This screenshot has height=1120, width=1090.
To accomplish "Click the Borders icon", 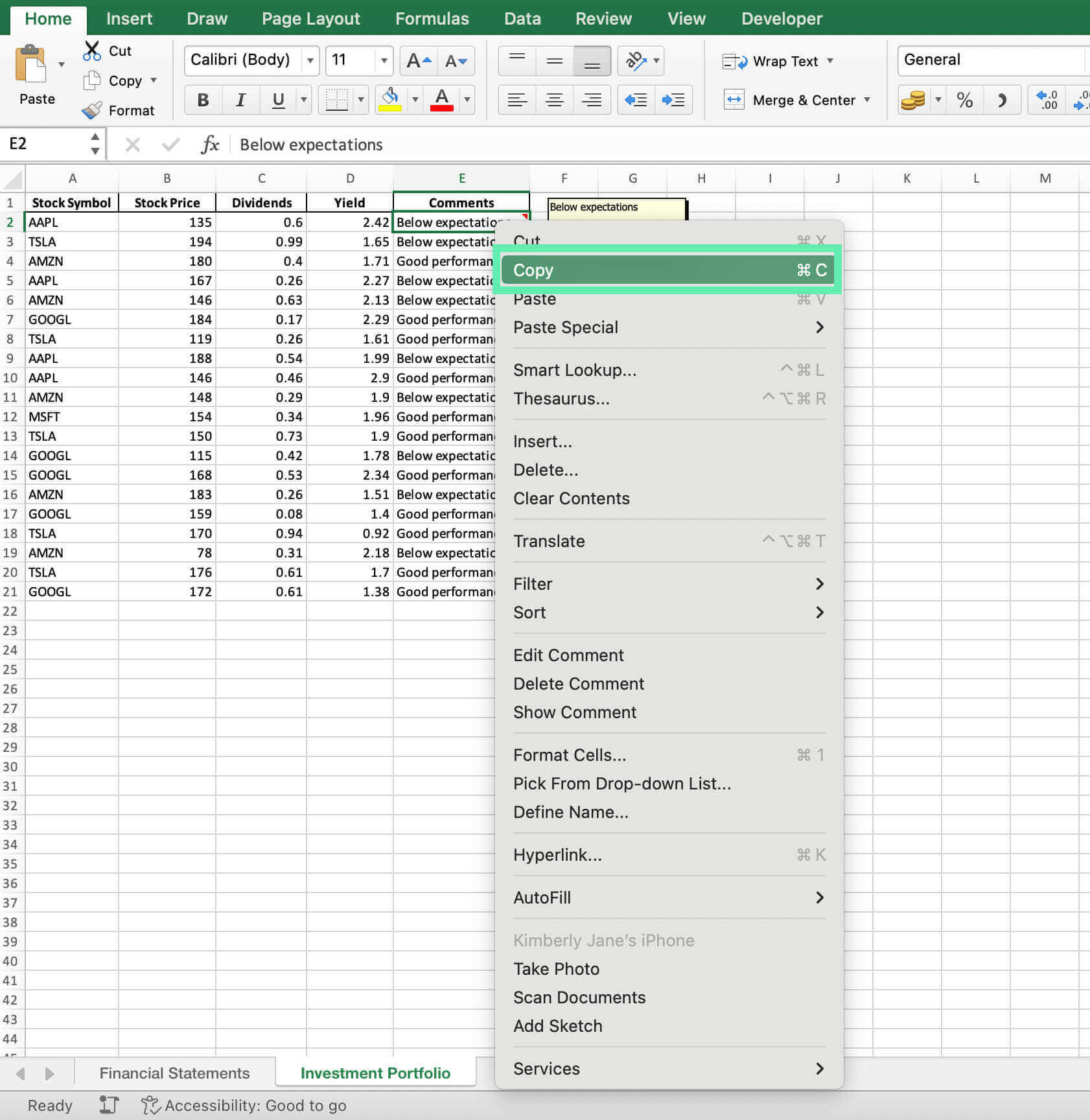I will click(337, 100).
